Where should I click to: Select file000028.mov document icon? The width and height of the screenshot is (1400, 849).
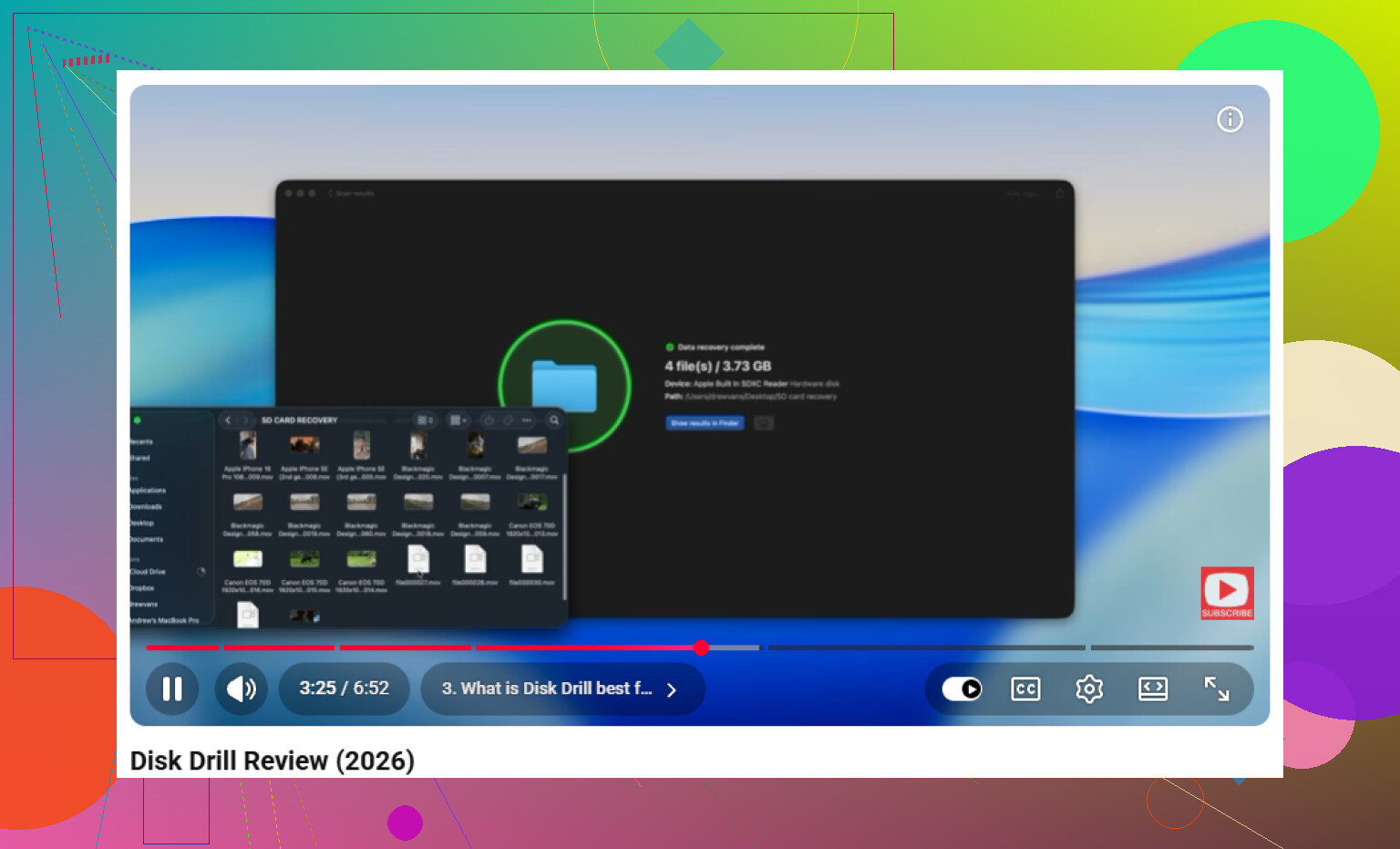(475, 559)
